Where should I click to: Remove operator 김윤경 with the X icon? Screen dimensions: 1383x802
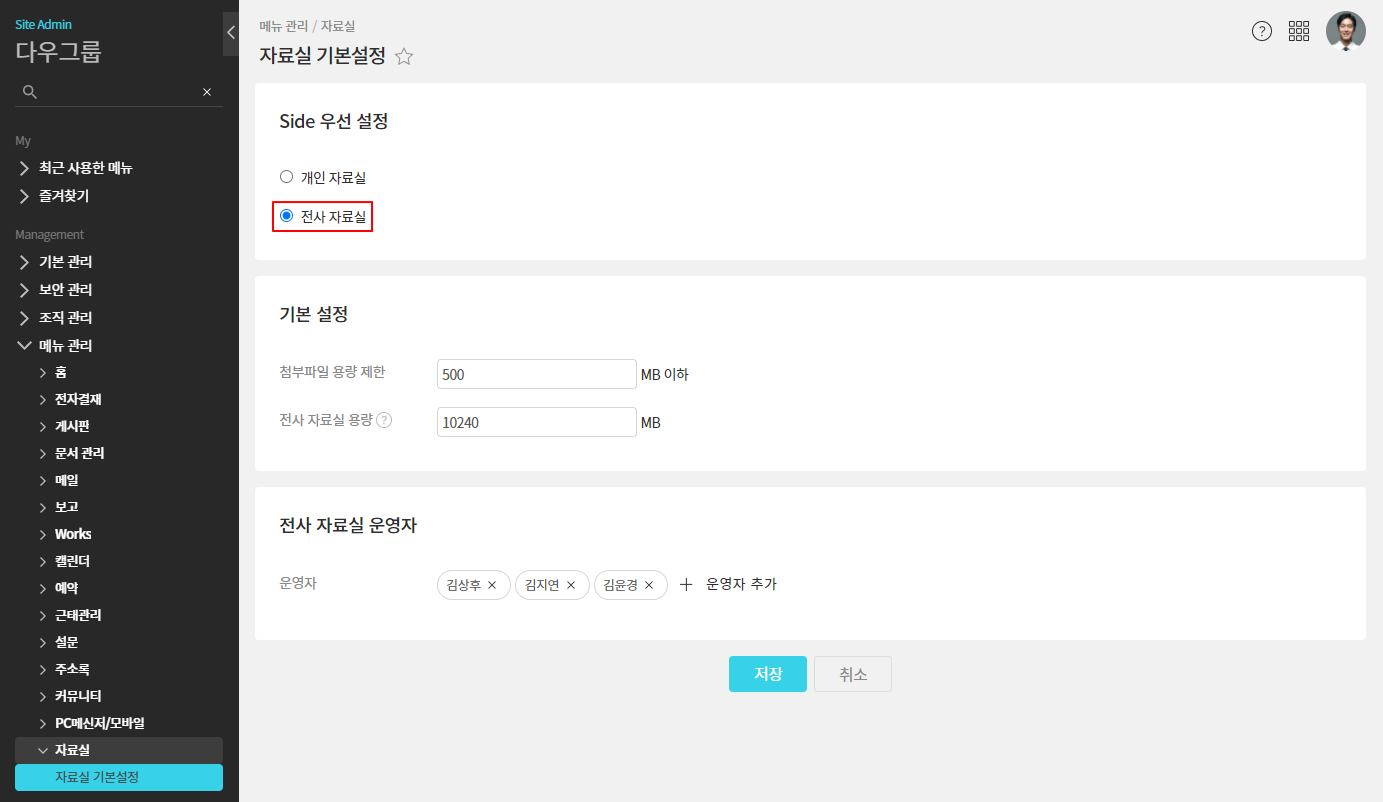(x=649, y=585)
